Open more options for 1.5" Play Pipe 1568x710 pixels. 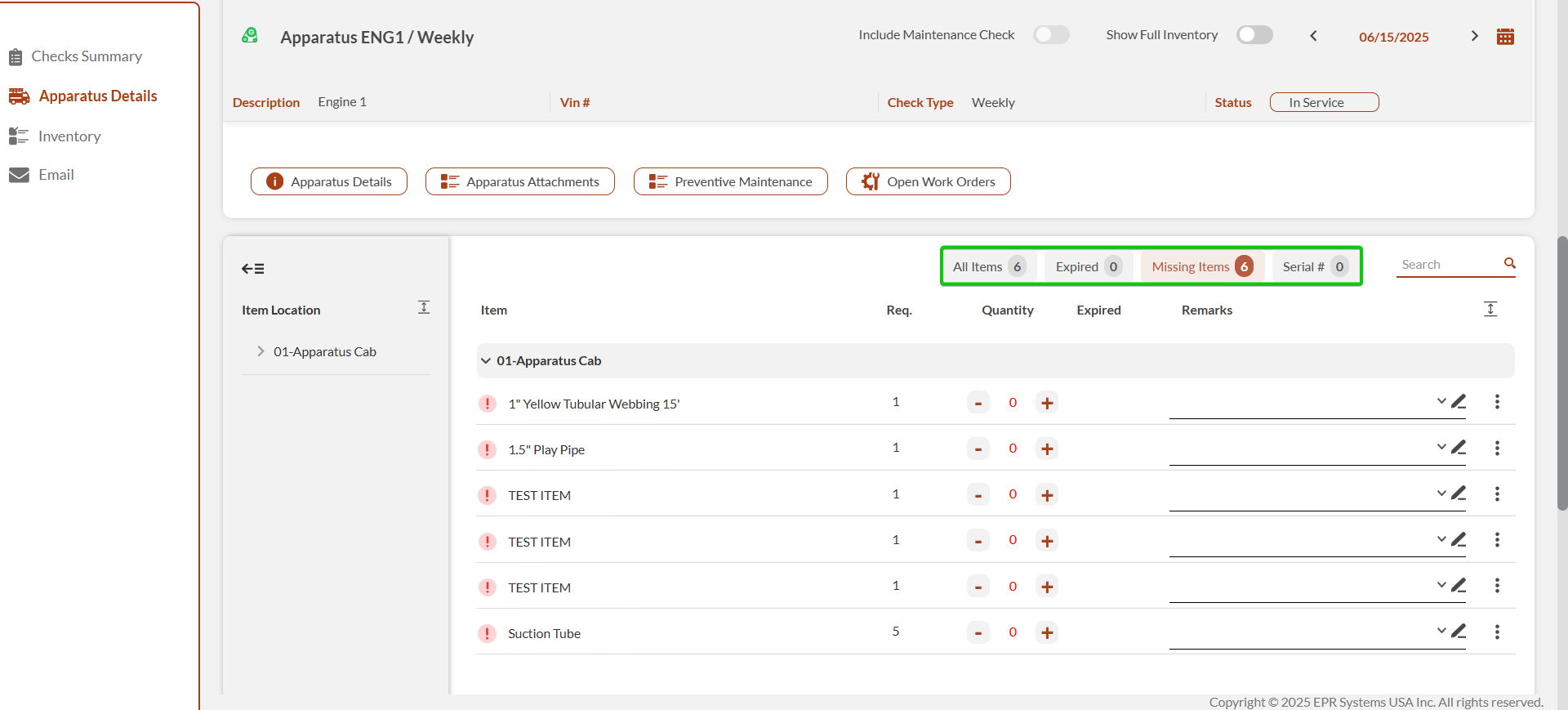pyautogui.click(x=1497, y=448)
